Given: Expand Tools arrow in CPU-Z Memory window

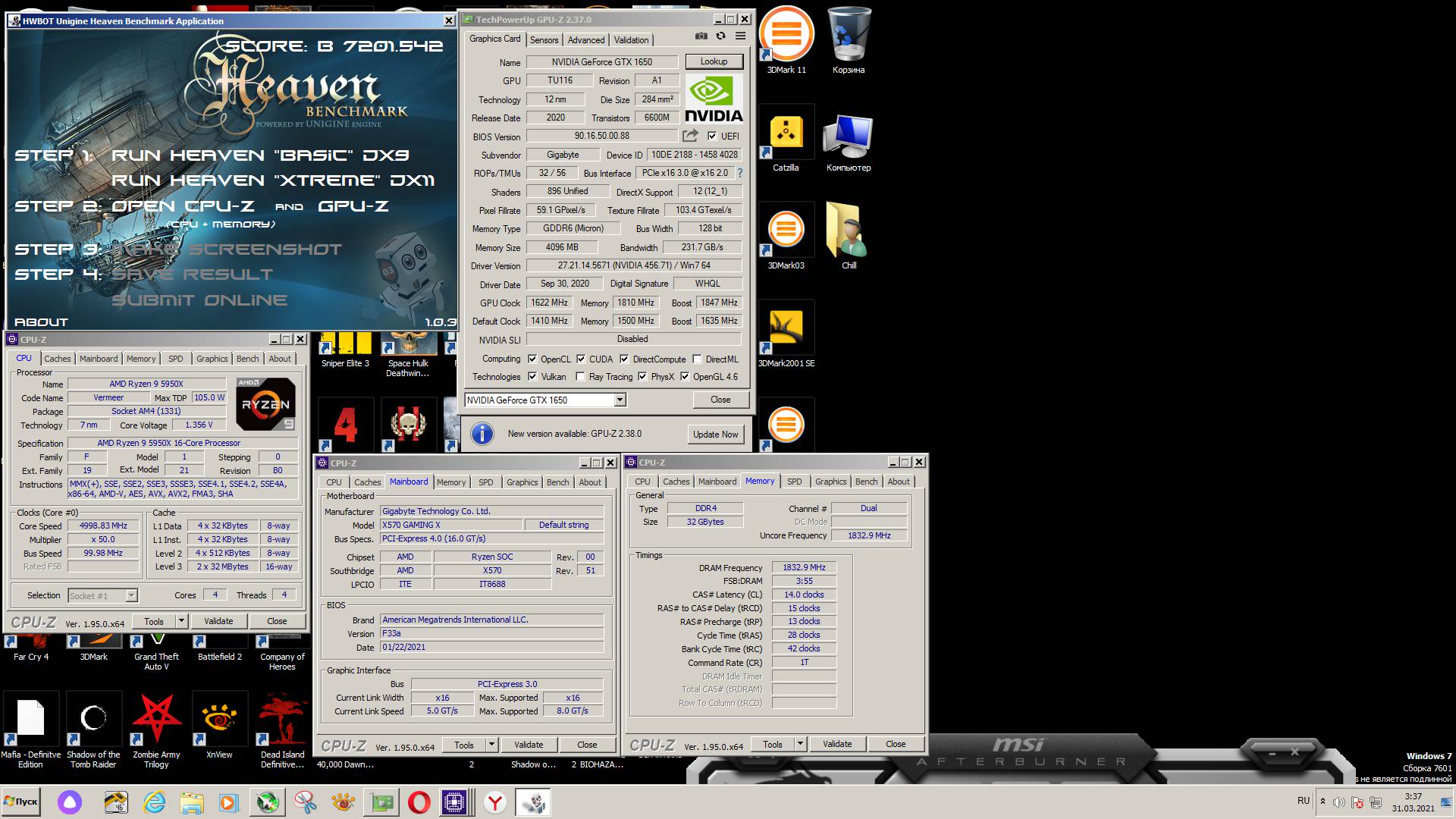Looking at the screenshot, I should click(x=800, y=744).
